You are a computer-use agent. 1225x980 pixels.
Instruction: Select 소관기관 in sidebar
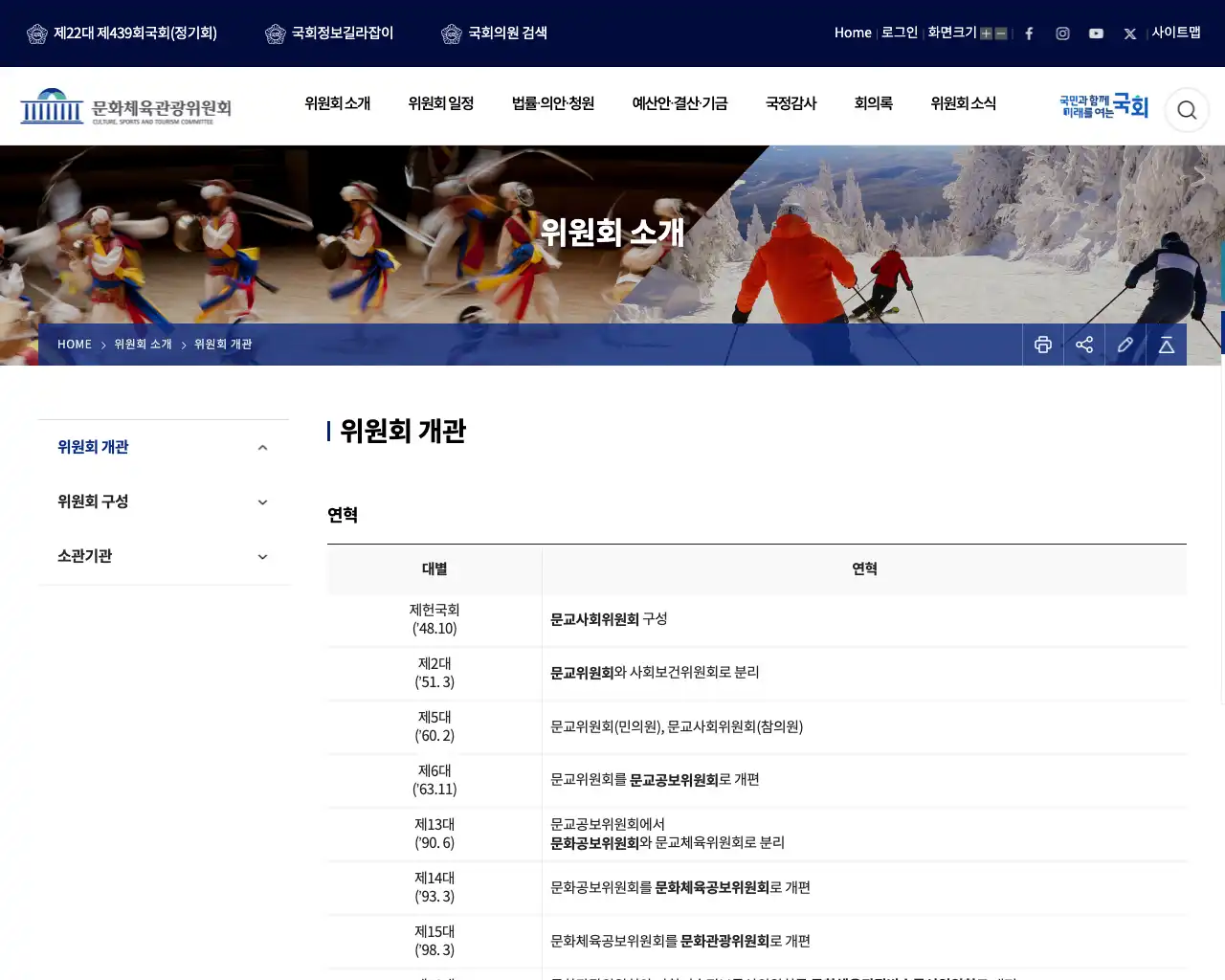pyautogui.click(x=84, y=556)
